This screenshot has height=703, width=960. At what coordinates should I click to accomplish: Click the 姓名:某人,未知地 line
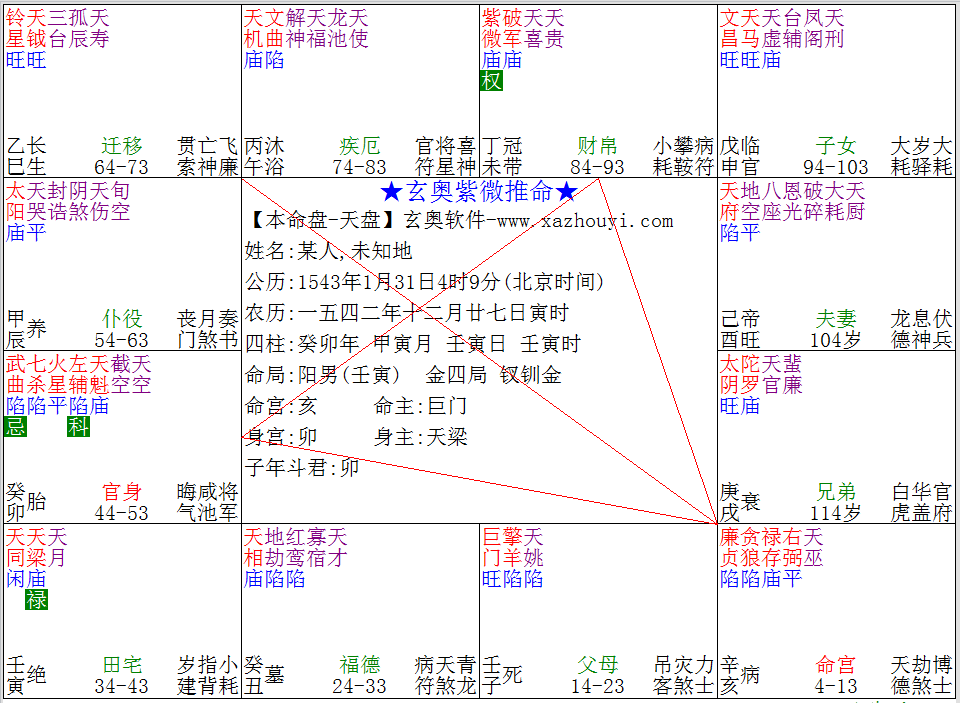[329, 250]
